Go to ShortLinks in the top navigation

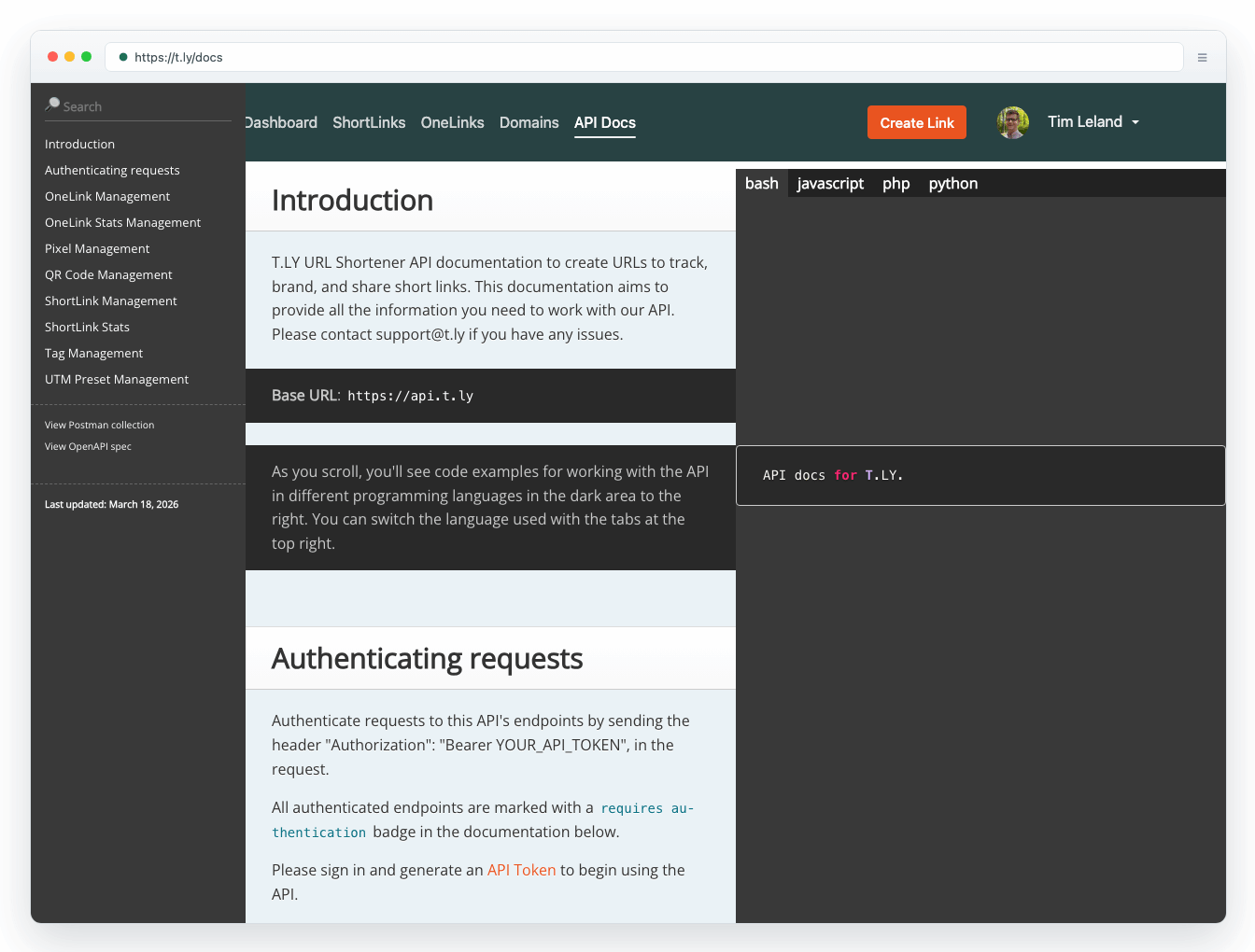(369, 122)
